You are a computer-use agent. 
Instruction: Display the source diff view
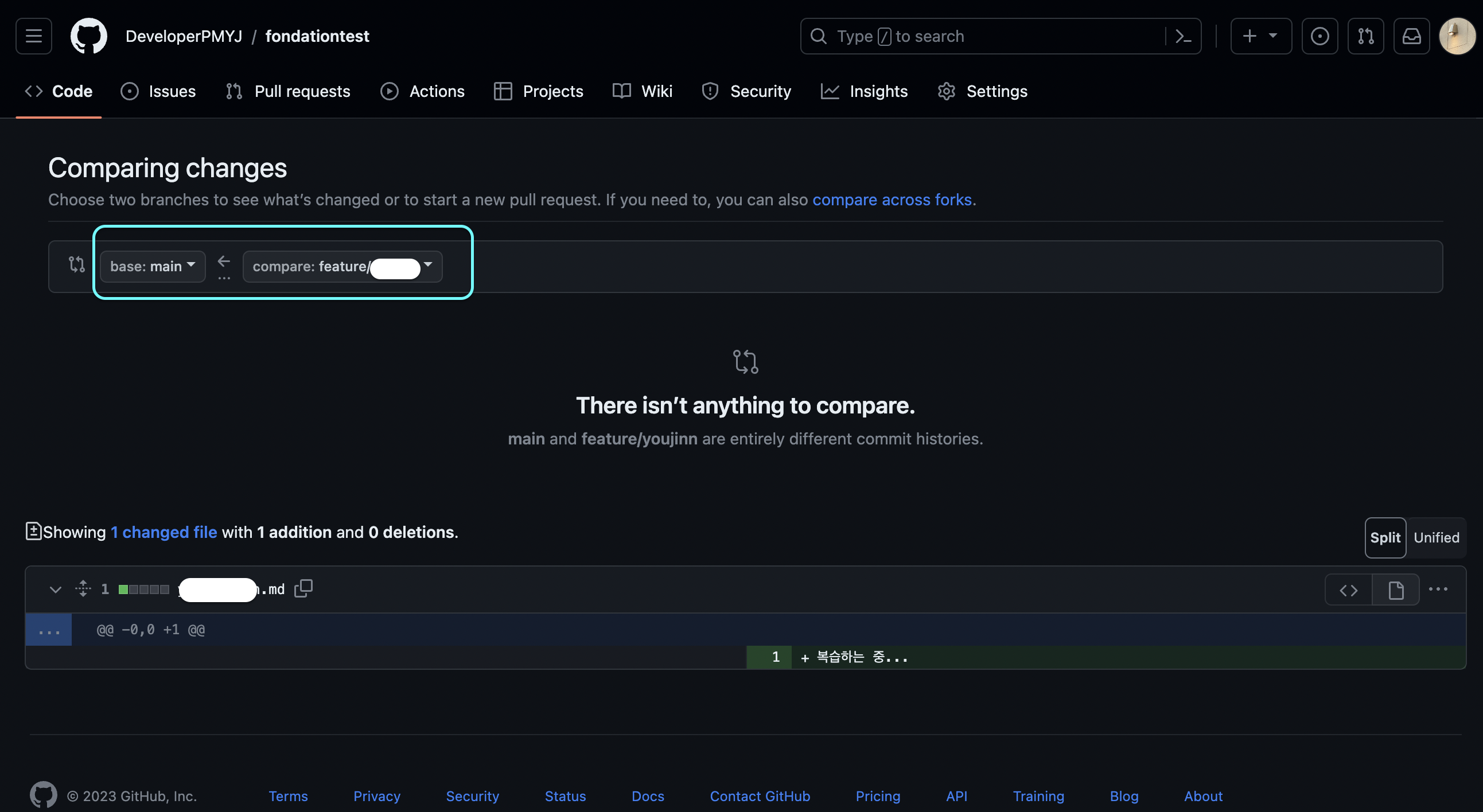tap(1348, 590)
